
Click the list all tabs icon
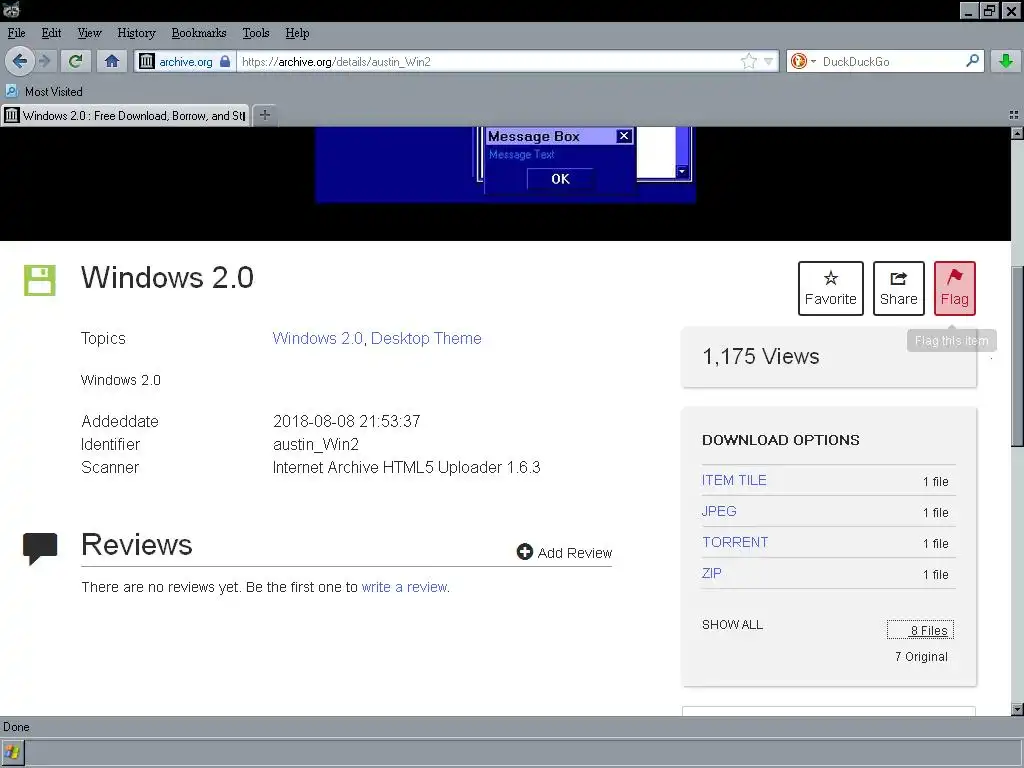[1014, 115]
